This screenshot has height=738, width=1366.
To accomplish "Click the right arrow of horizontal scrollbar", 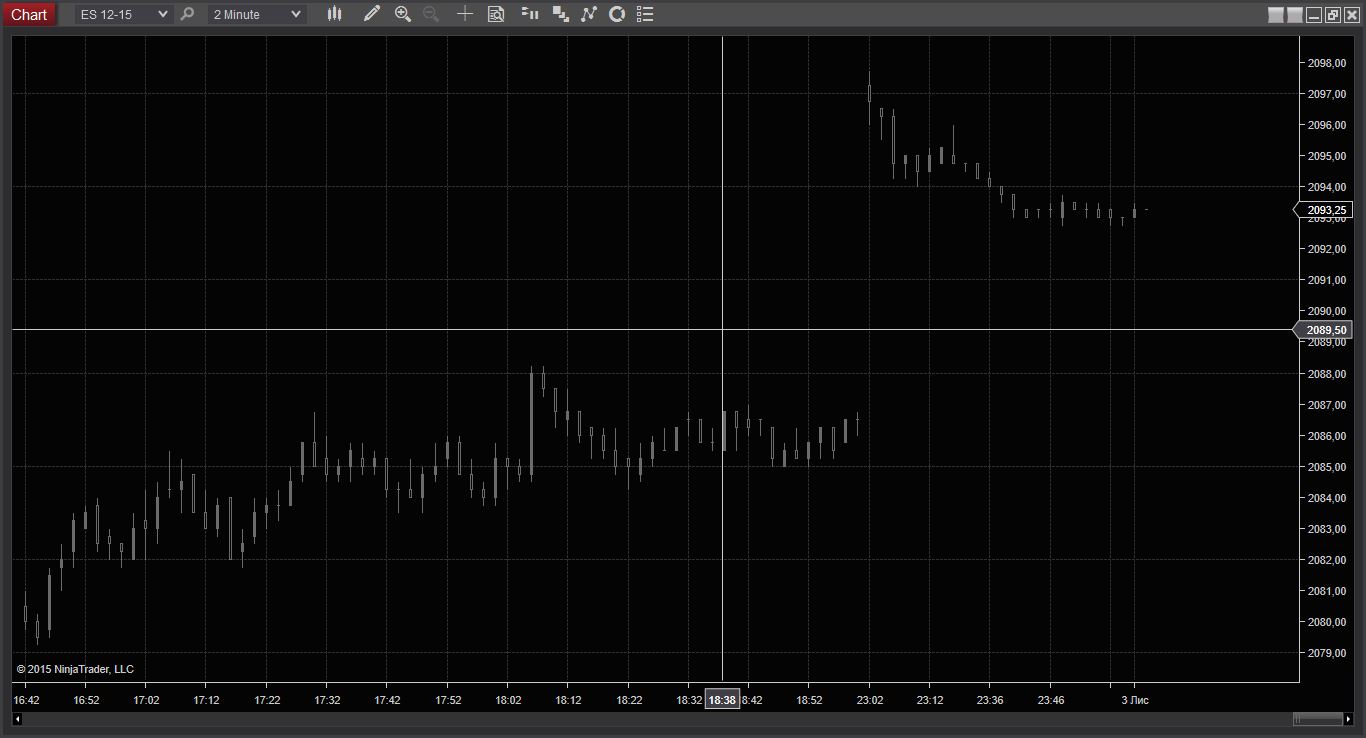I will [x=1348, y=719].
